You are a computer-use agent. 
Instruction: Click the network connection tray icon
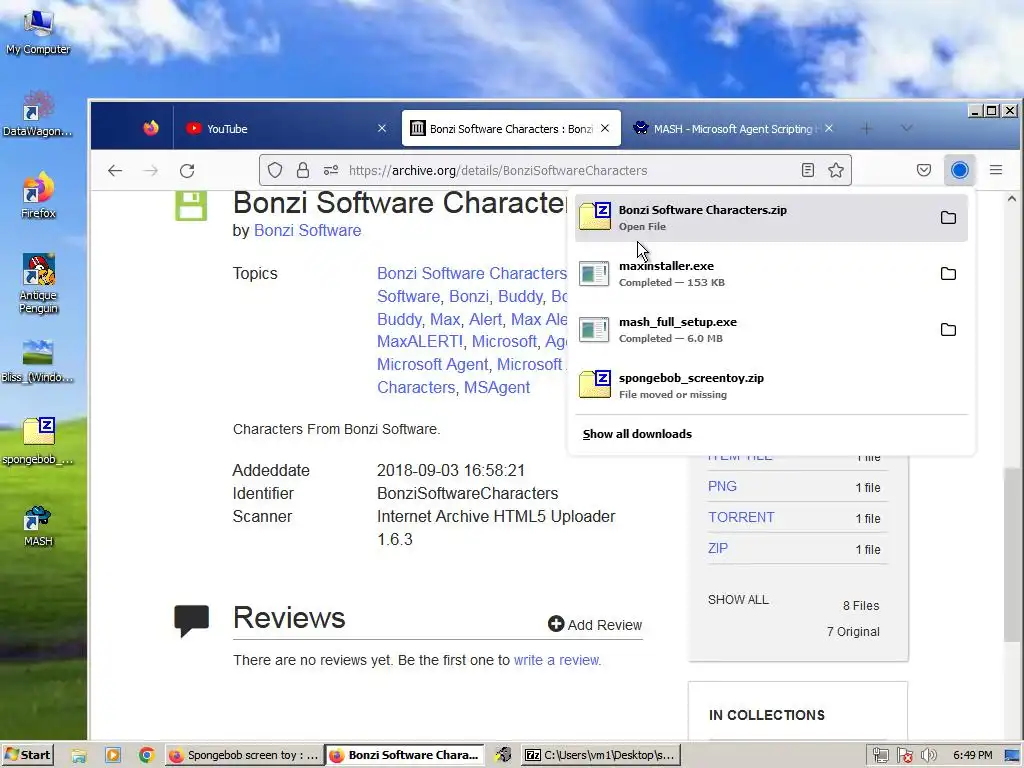[x=880, y=756]
